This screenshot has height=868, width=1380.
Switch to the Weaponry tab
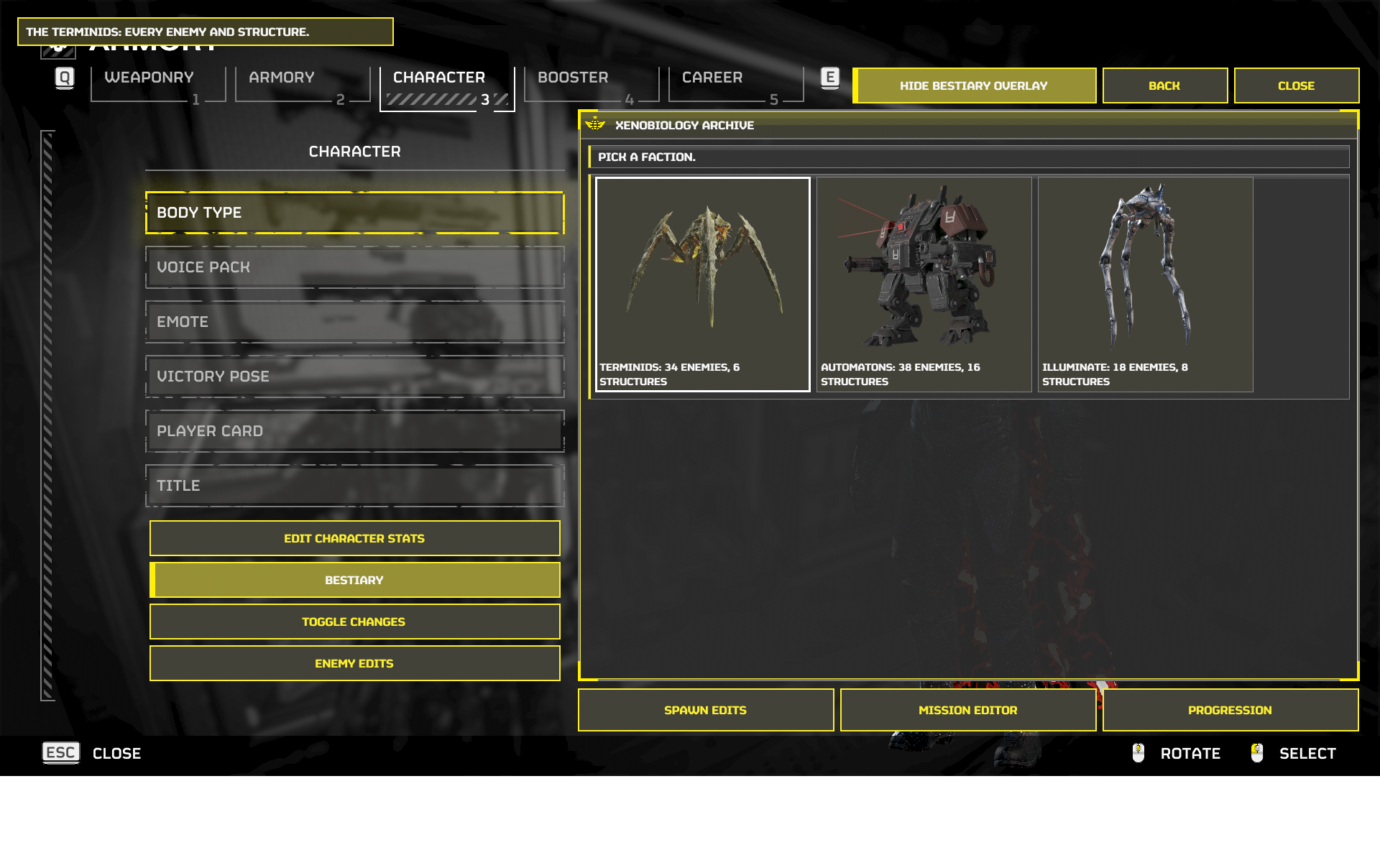tap(158, 85)
